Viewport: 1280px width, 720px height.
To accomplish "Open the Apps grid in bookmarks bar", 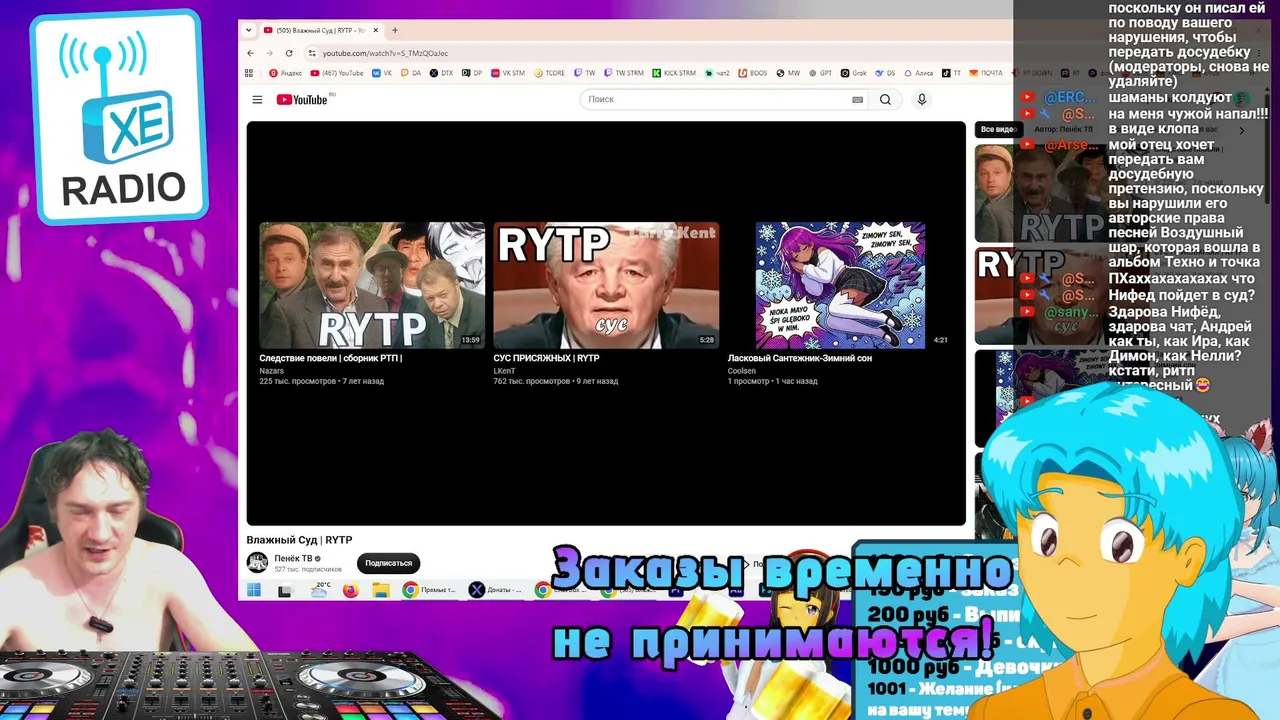I will point(250,73).
